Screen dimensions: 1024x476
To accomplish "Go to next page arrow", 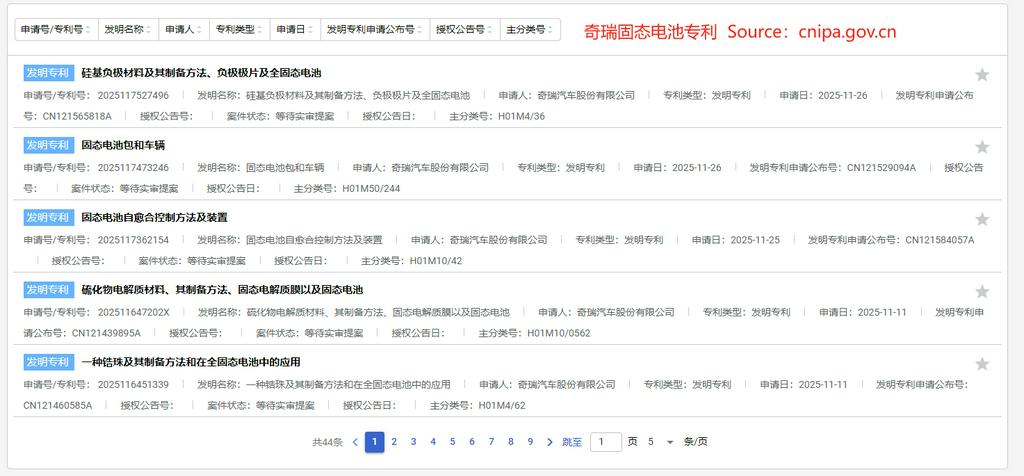I will point(549,442).
